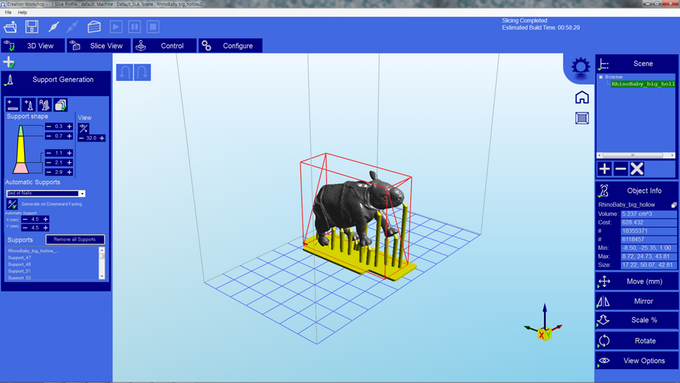Open the File menu
Screen dimensions: 680x383
pyautogui.click(x=8, y=13)
